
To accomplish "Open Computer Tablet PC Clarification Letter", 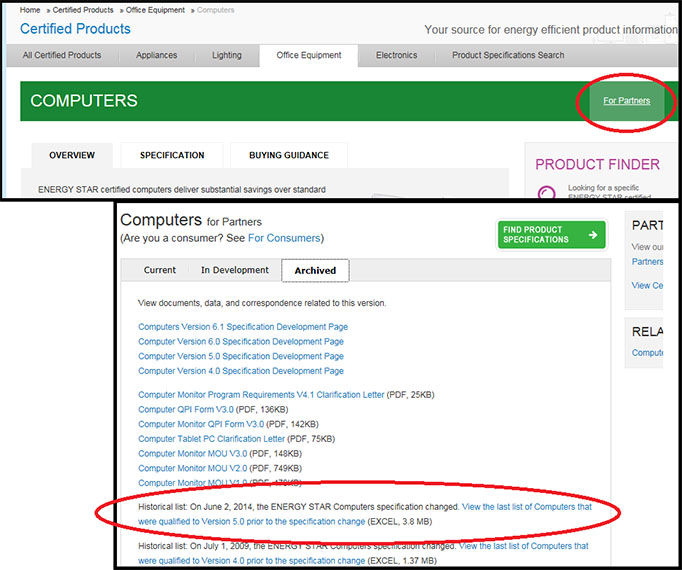I will 211,439.
